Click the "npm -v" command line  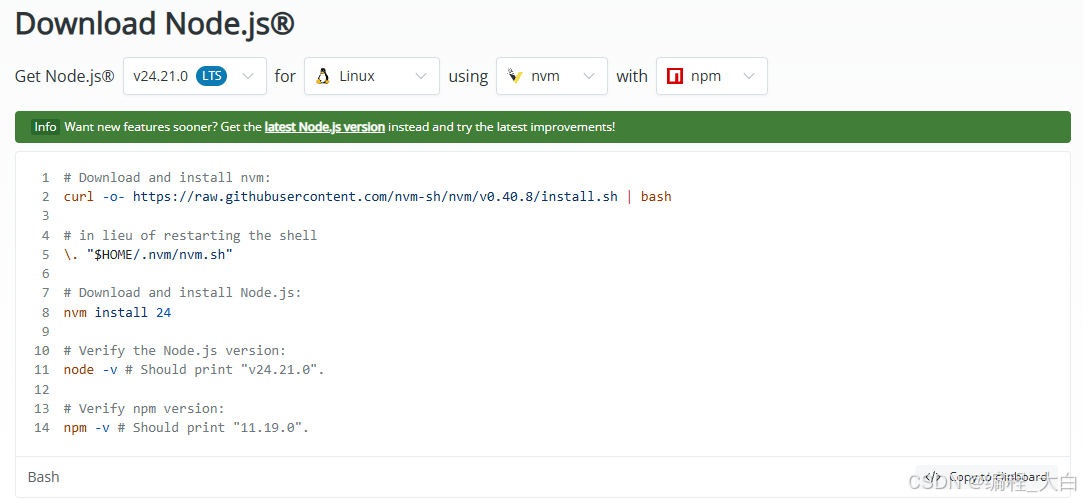(186, 428)
